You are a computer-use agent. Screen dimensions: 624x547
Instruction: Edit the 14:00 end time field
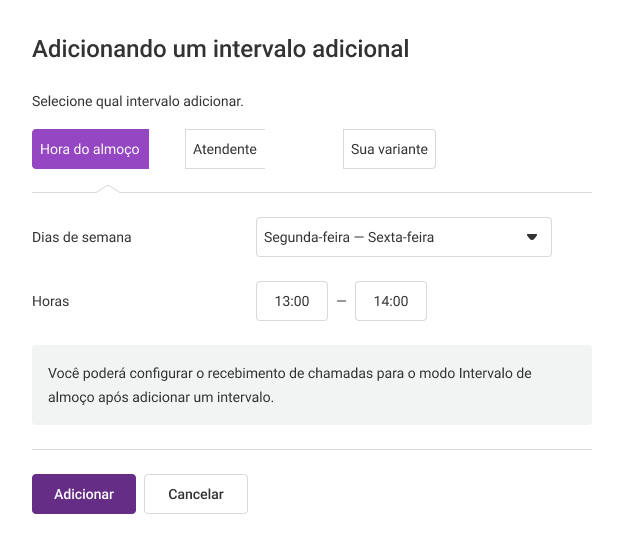[391, 301]
